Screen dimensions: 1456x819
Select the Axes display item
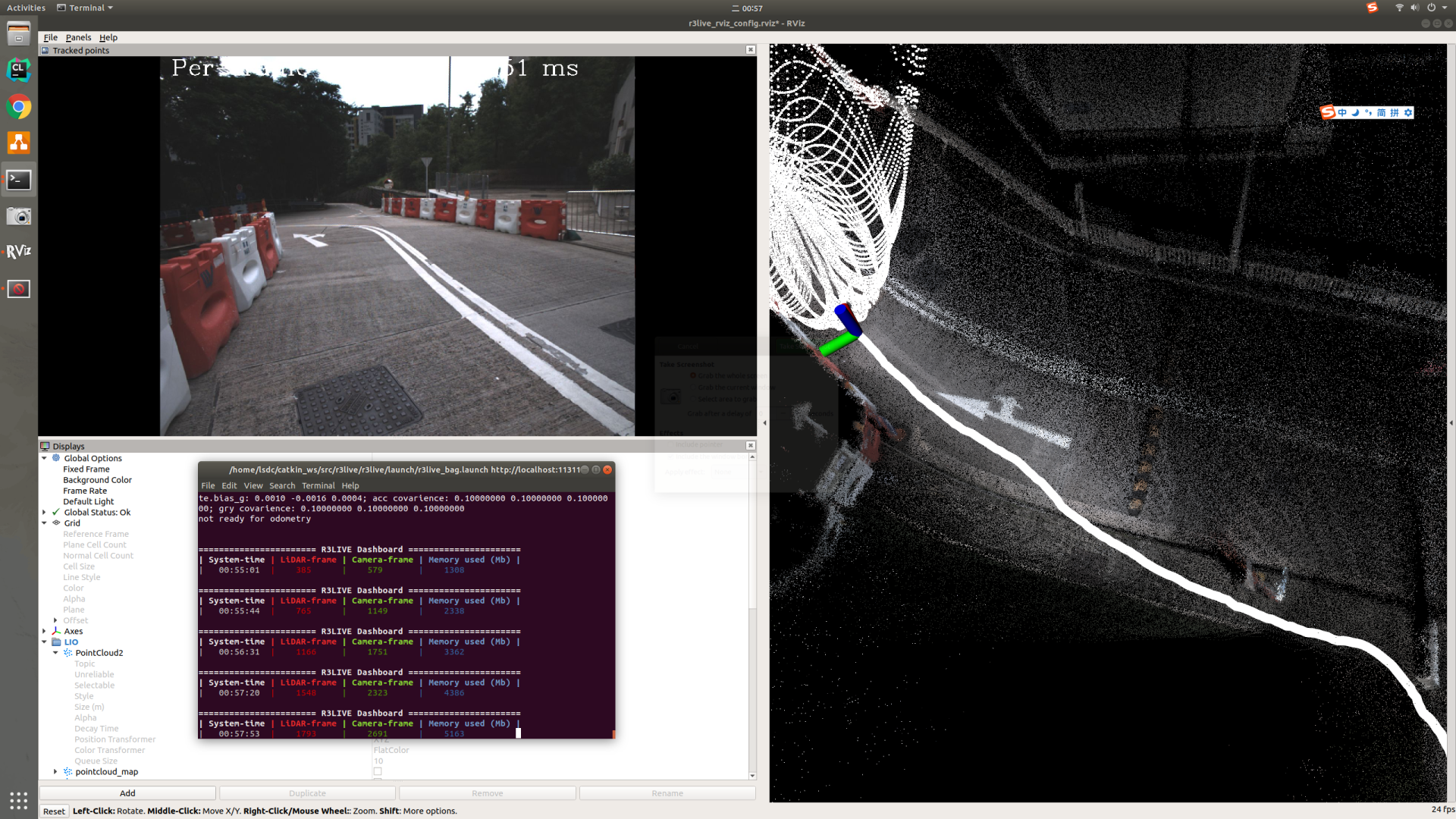(73, 631)
